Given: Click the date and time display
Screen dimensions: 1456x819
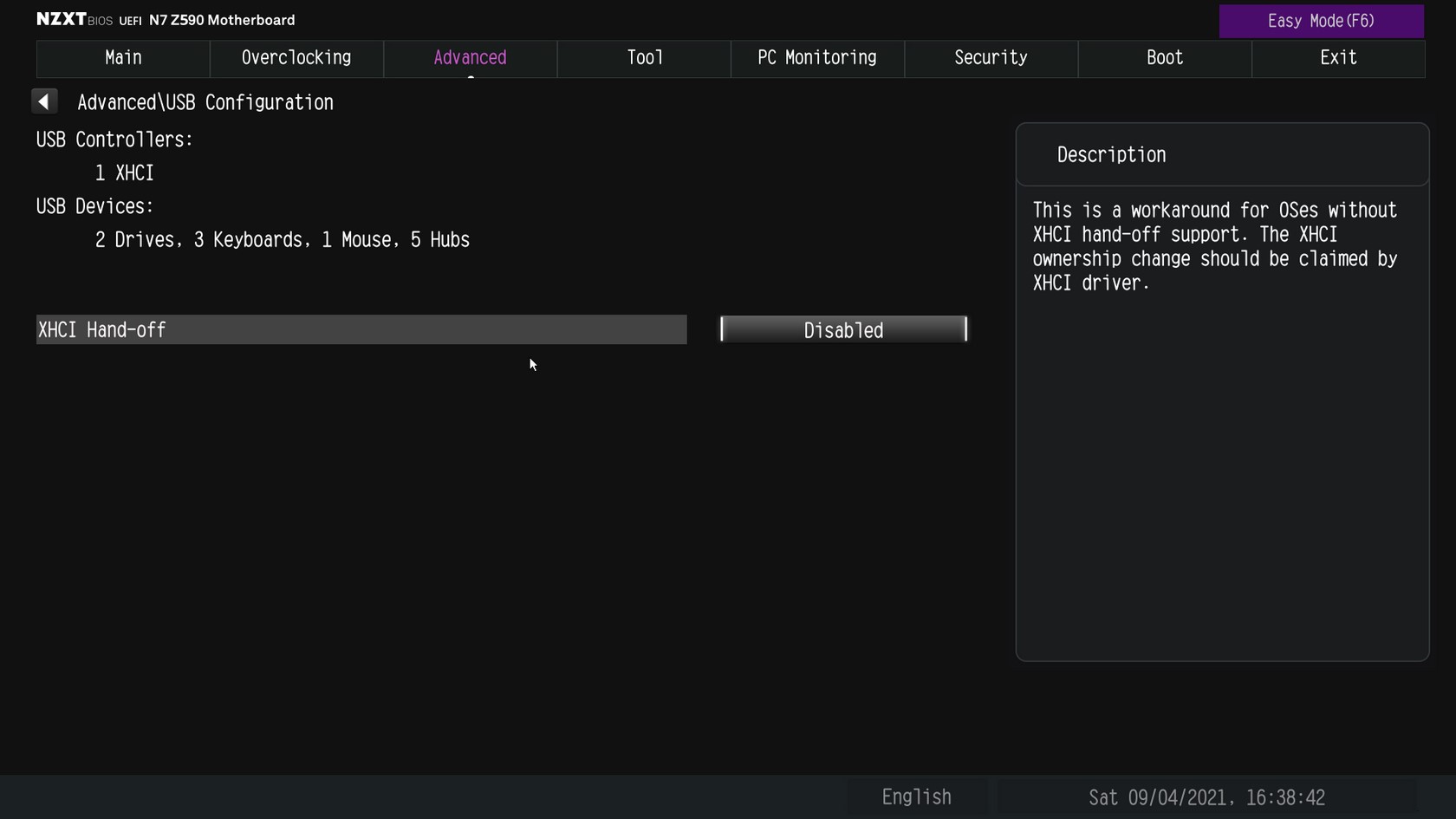Looking at the screenshot, I should (1206, 797).
